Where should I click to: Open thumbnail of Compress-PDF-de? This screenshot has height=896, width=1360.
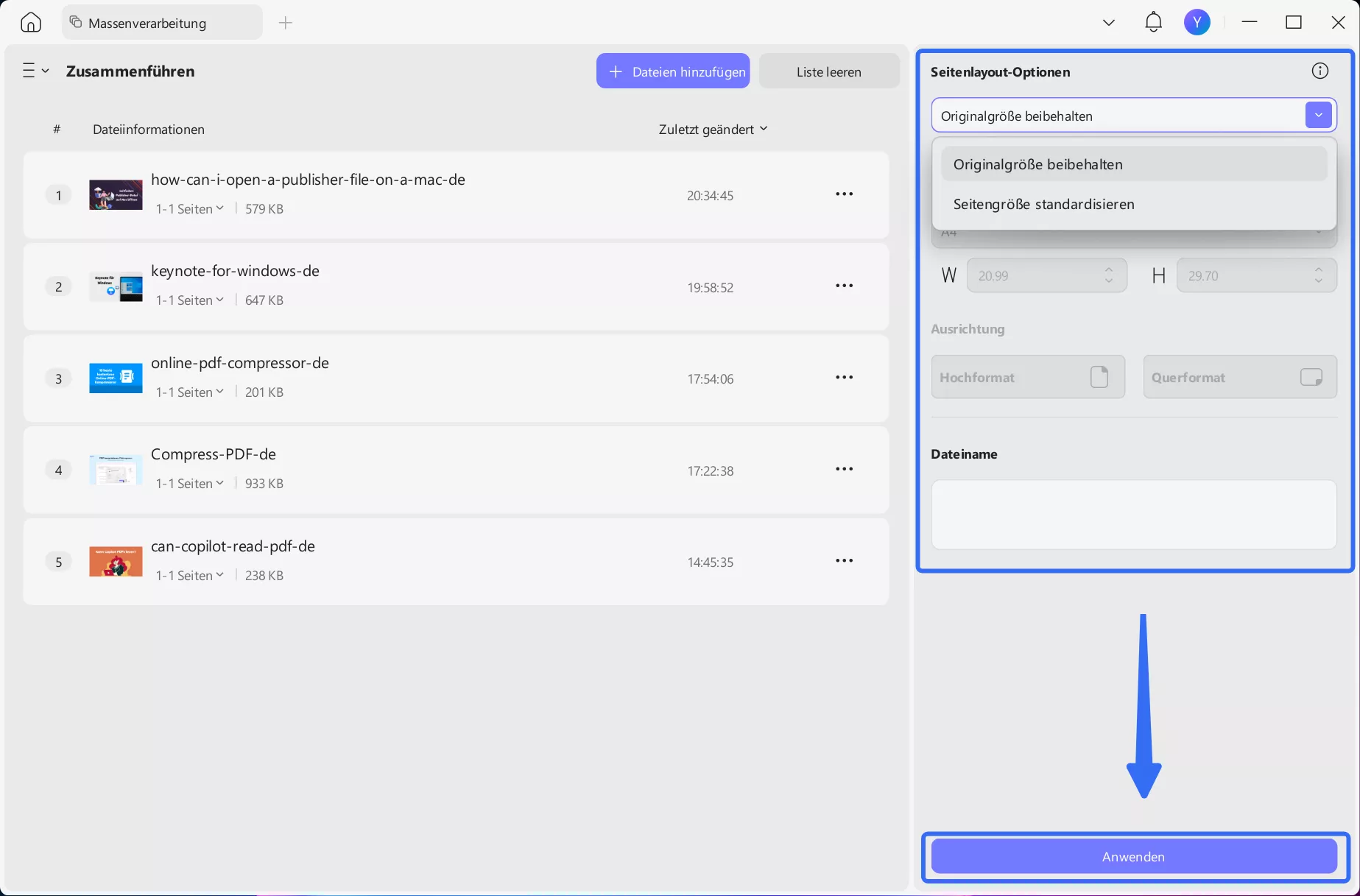coord(116,470)
